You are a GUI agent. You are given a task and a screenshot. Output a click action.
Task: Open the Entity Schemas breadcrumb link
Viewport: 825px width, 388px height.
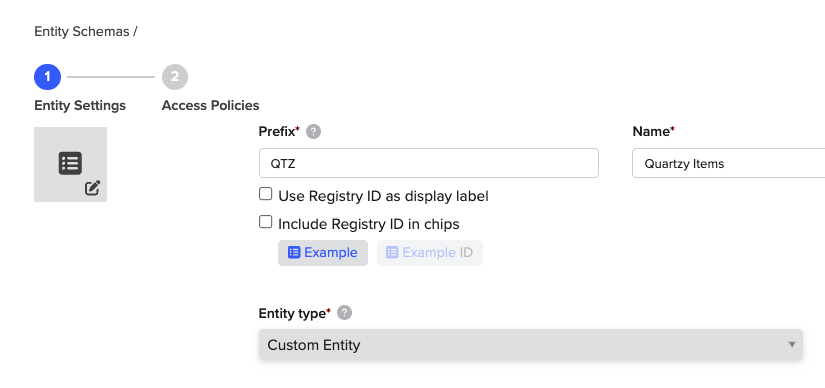click(x=82, y=32)
